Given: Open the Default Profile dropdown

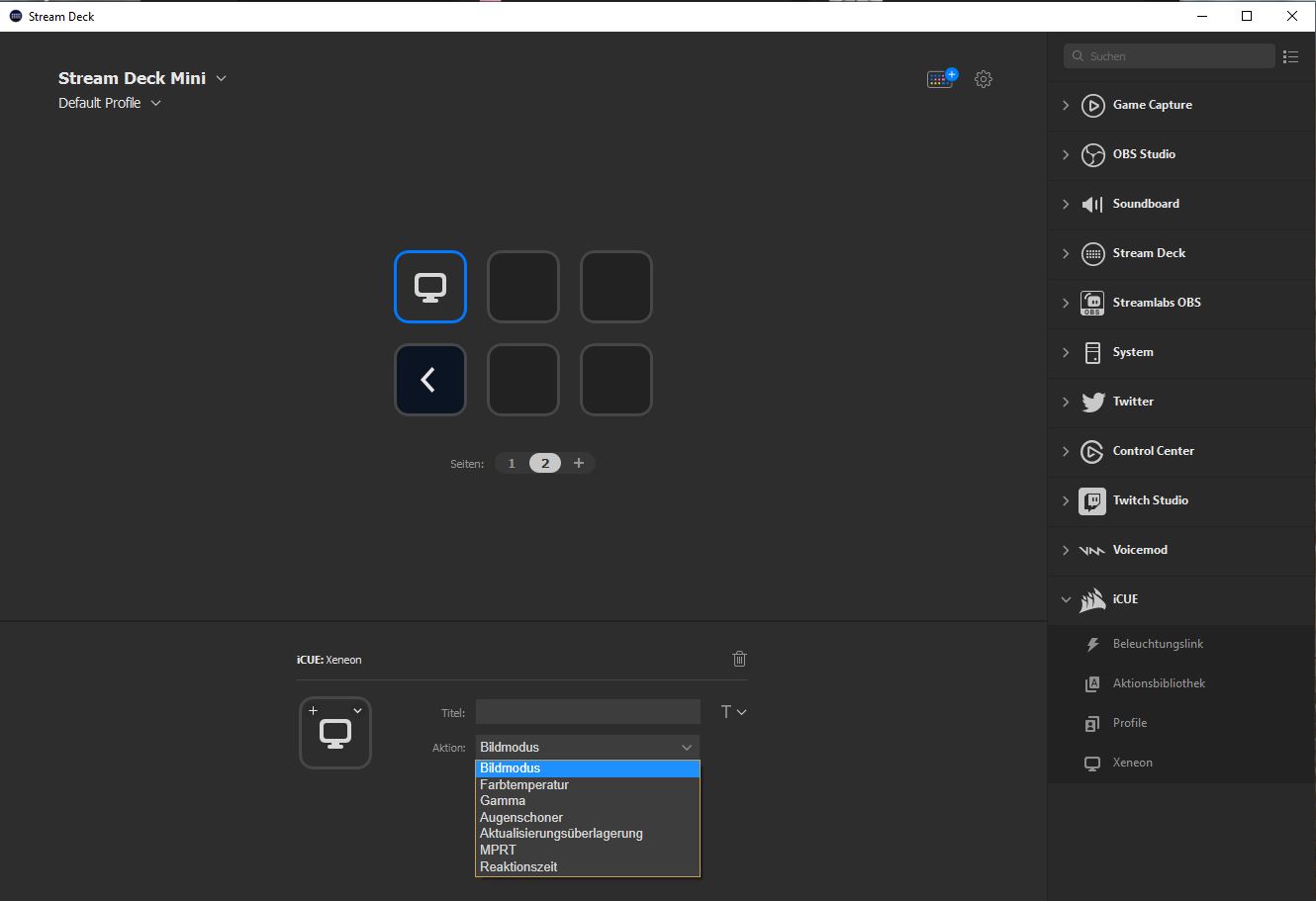Looking at the screenshot, I should click(155, 103).
